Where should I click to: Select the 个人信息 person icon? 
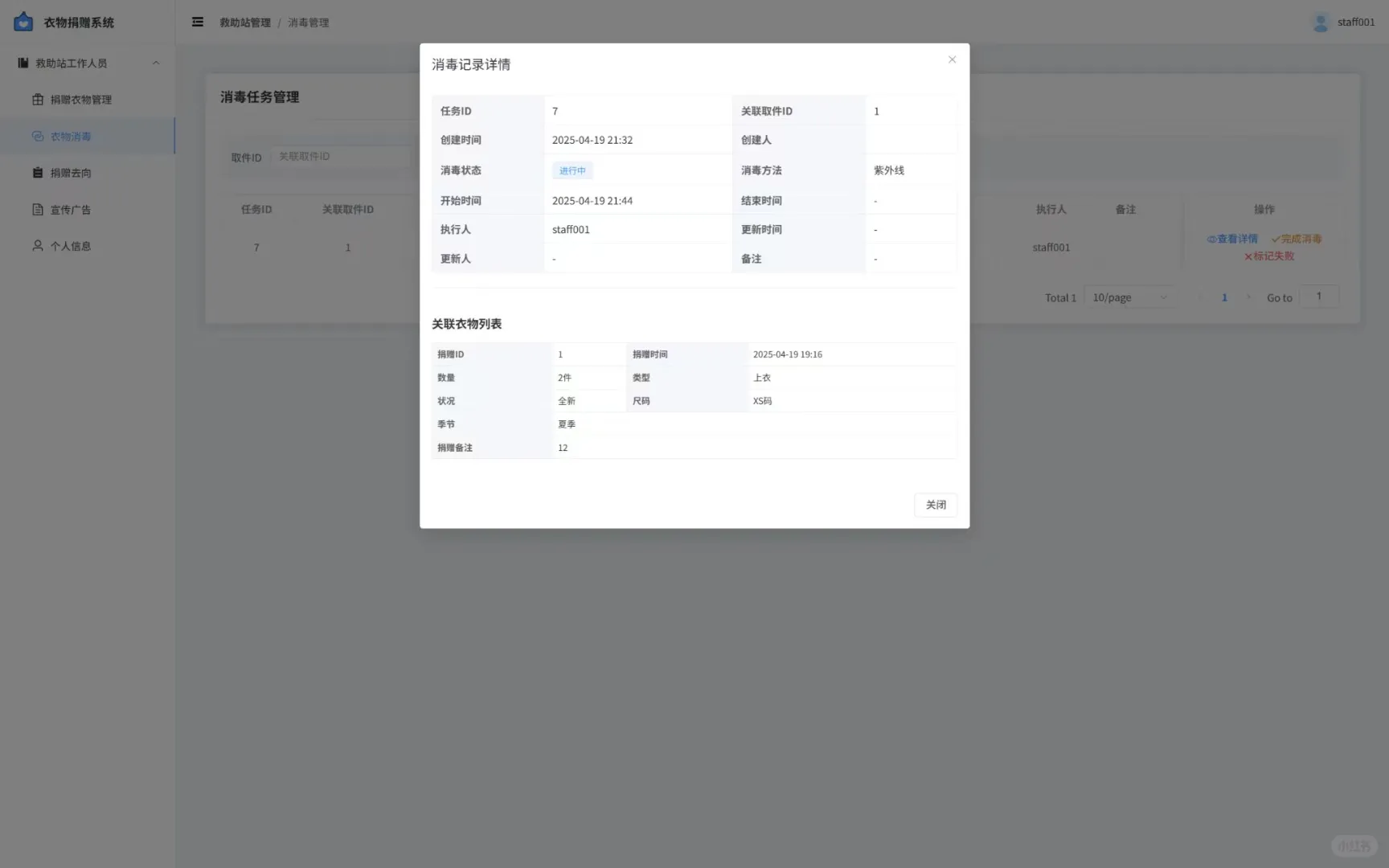tap(37, 245)
